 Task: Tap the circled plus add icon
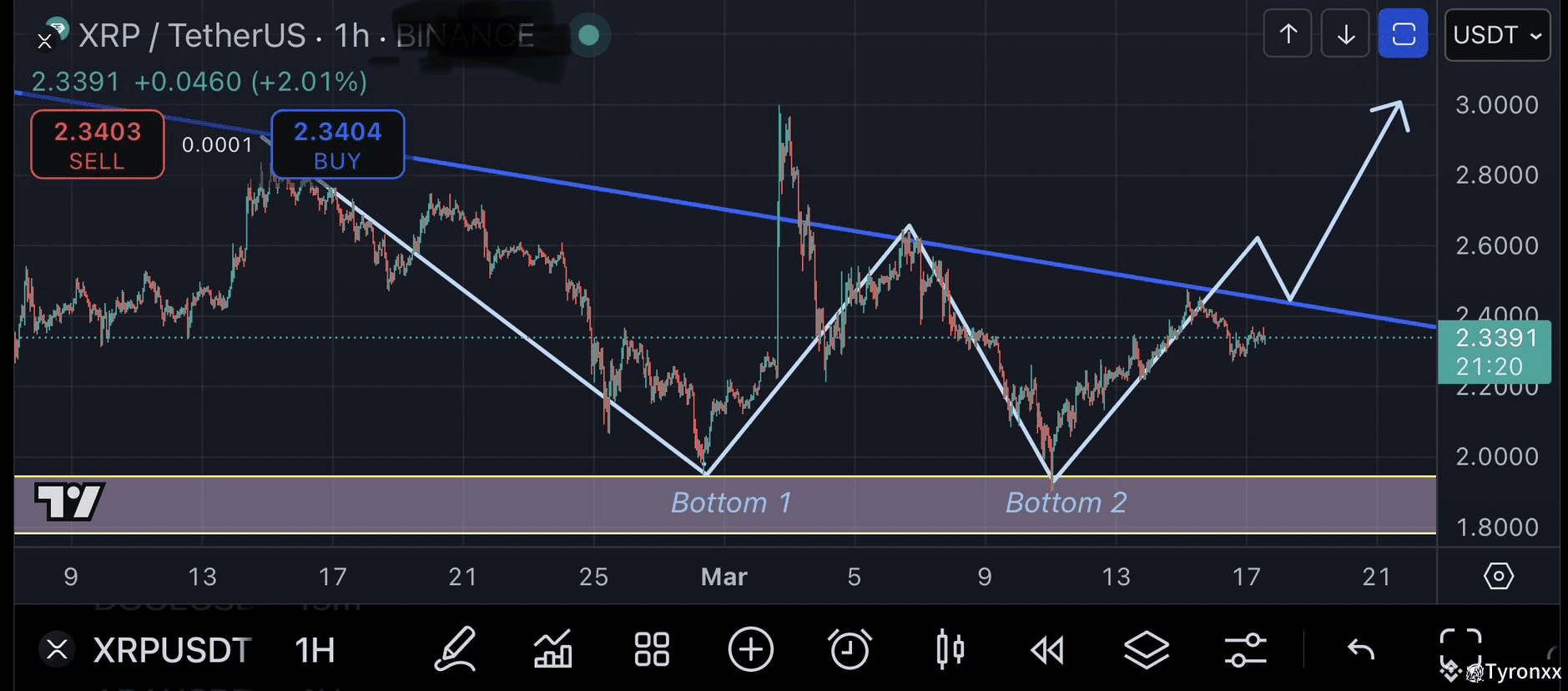tap(750, 649)
